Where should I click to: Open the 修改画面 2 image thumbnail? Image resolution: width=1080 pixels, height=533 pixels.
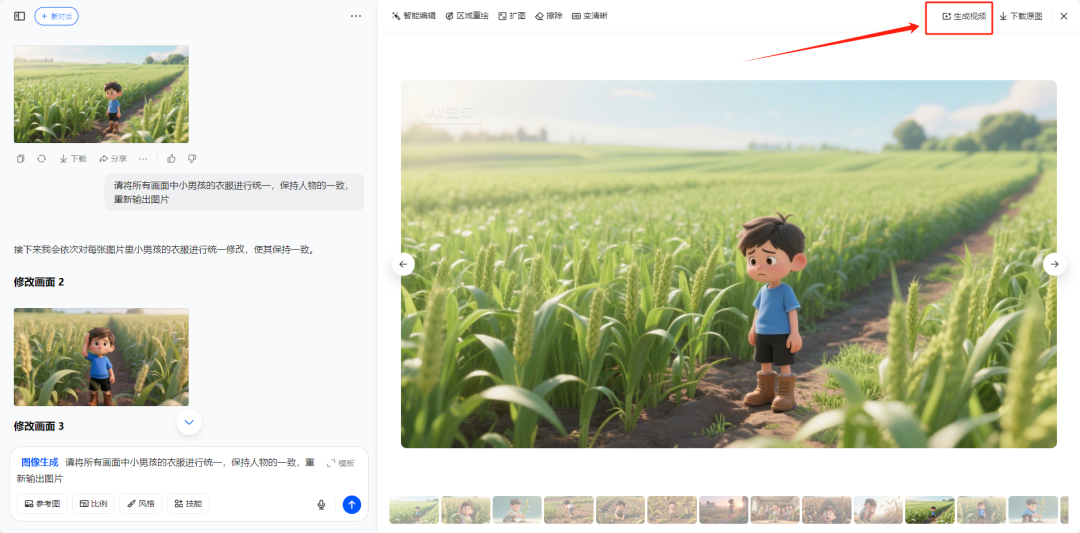101,357
